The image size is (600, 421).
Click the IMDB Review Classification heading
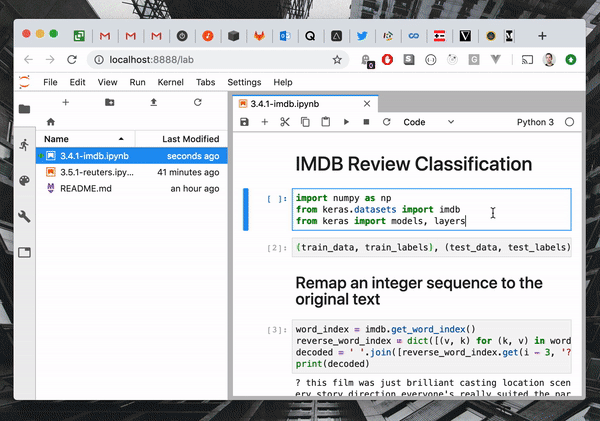(414, 164)
